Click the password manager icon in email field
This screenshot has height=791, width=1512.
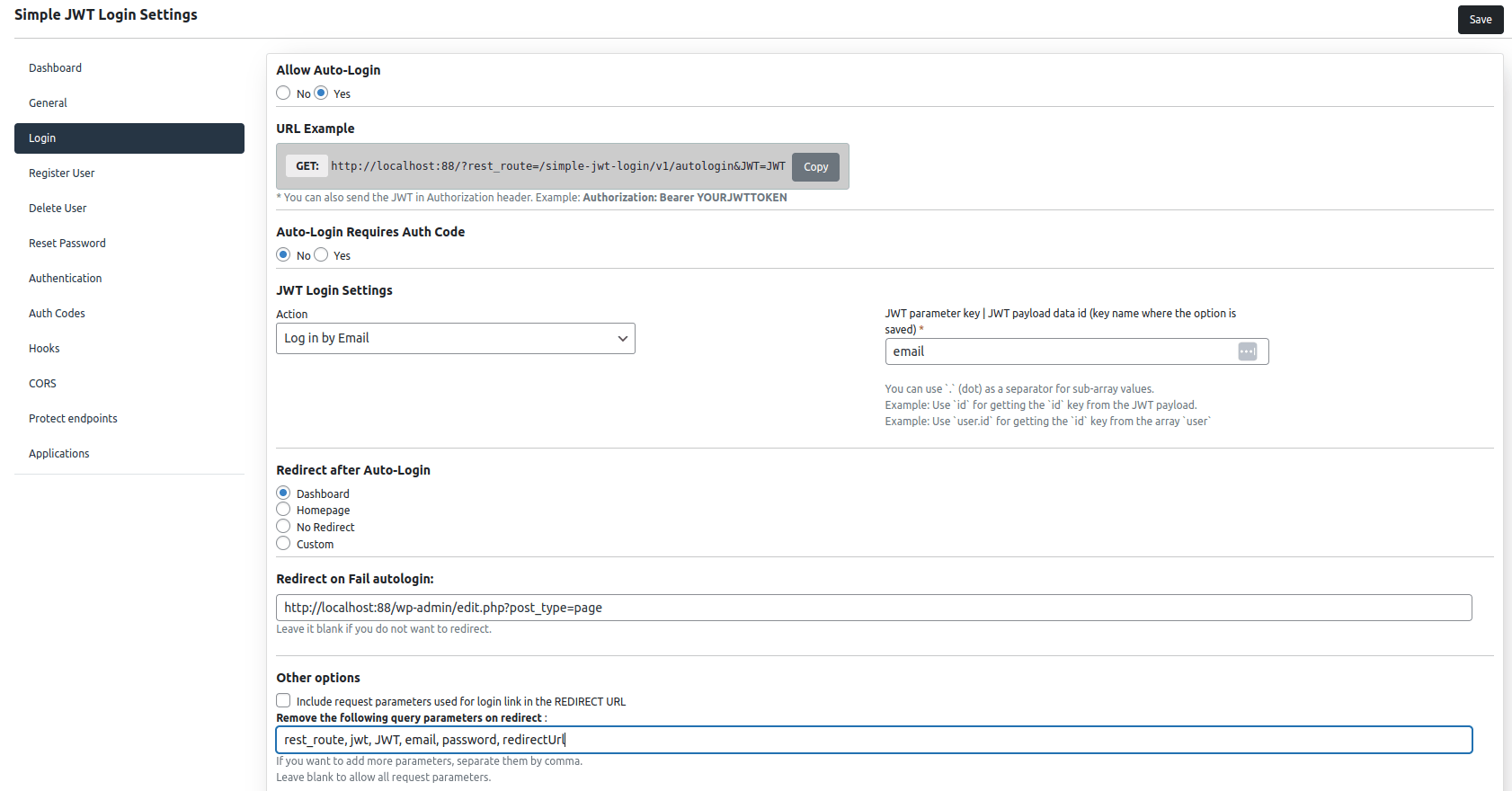click(1247, 351)
